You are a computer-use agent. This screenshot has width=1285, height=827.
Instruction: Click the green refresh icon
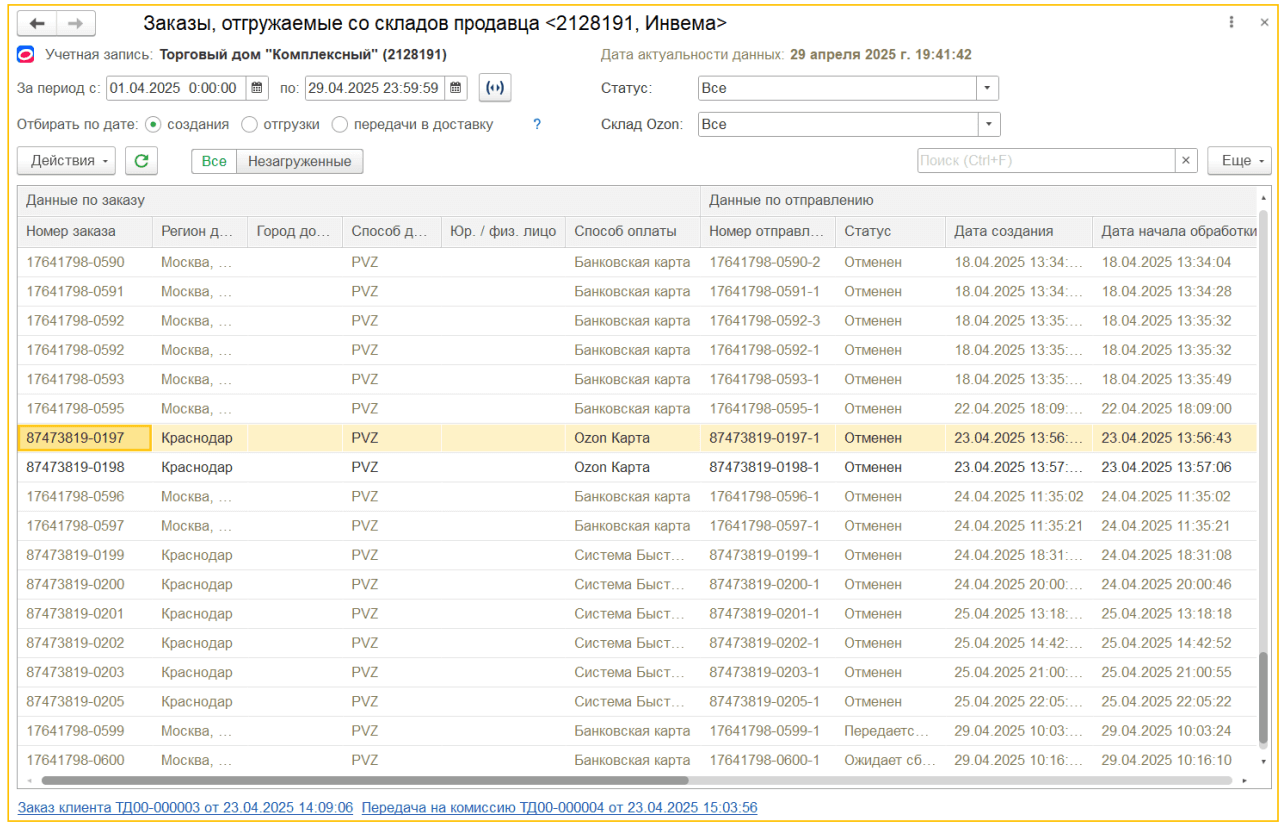pos(140,160)
